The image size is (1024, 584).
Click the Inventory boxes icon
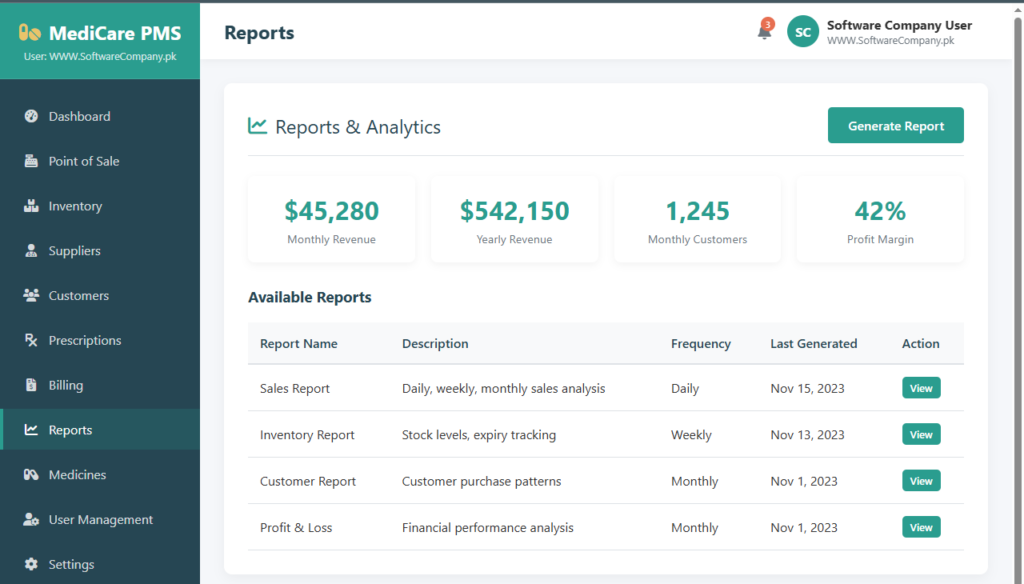(31, 206)
